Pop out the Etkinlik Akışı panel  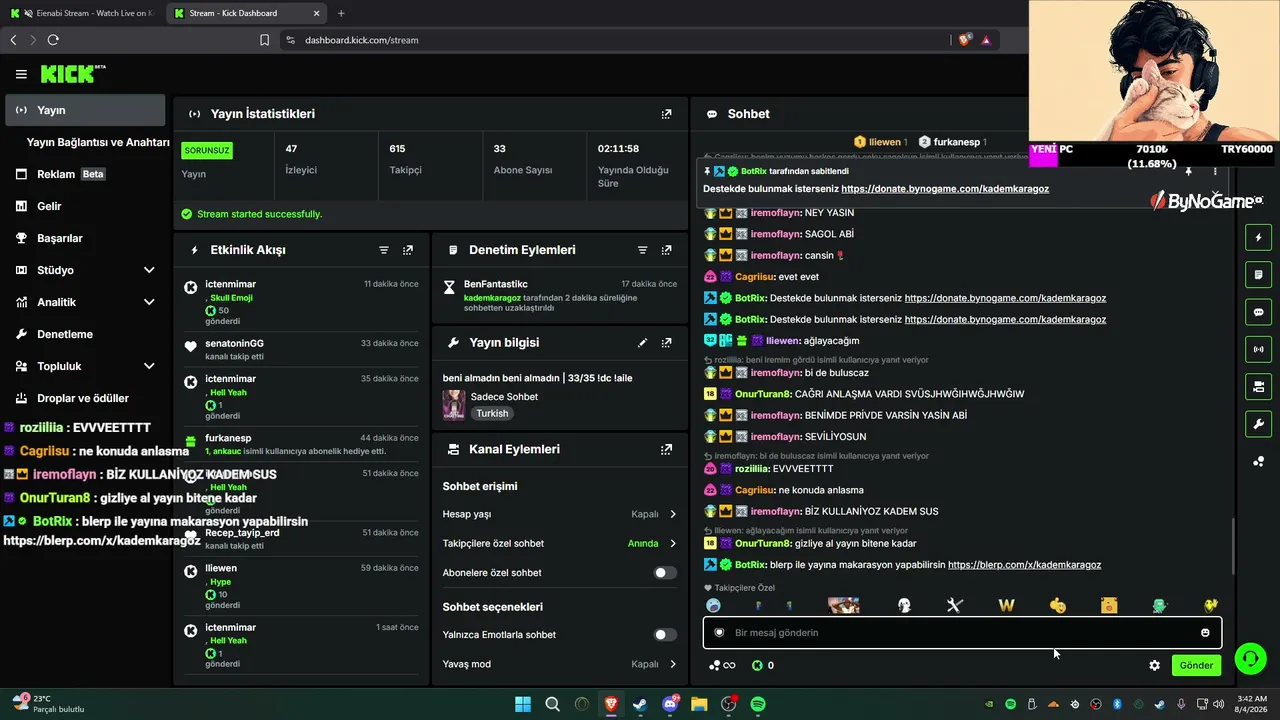[408, 250]
